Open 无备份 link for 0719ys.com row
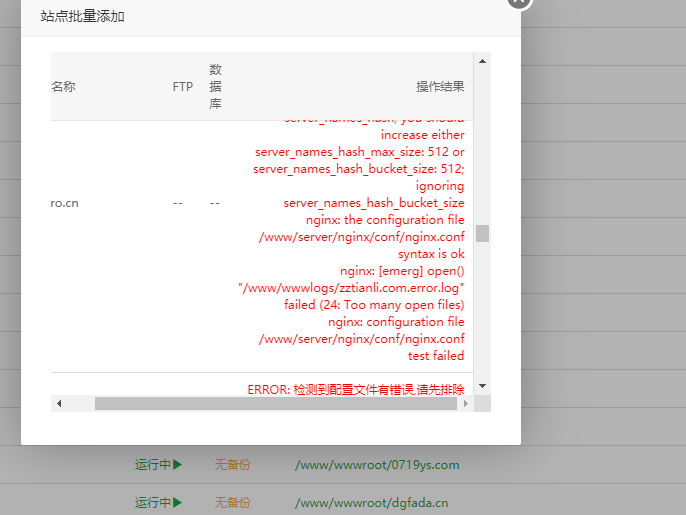The image size is (686, 515). [x=232, y=465]
